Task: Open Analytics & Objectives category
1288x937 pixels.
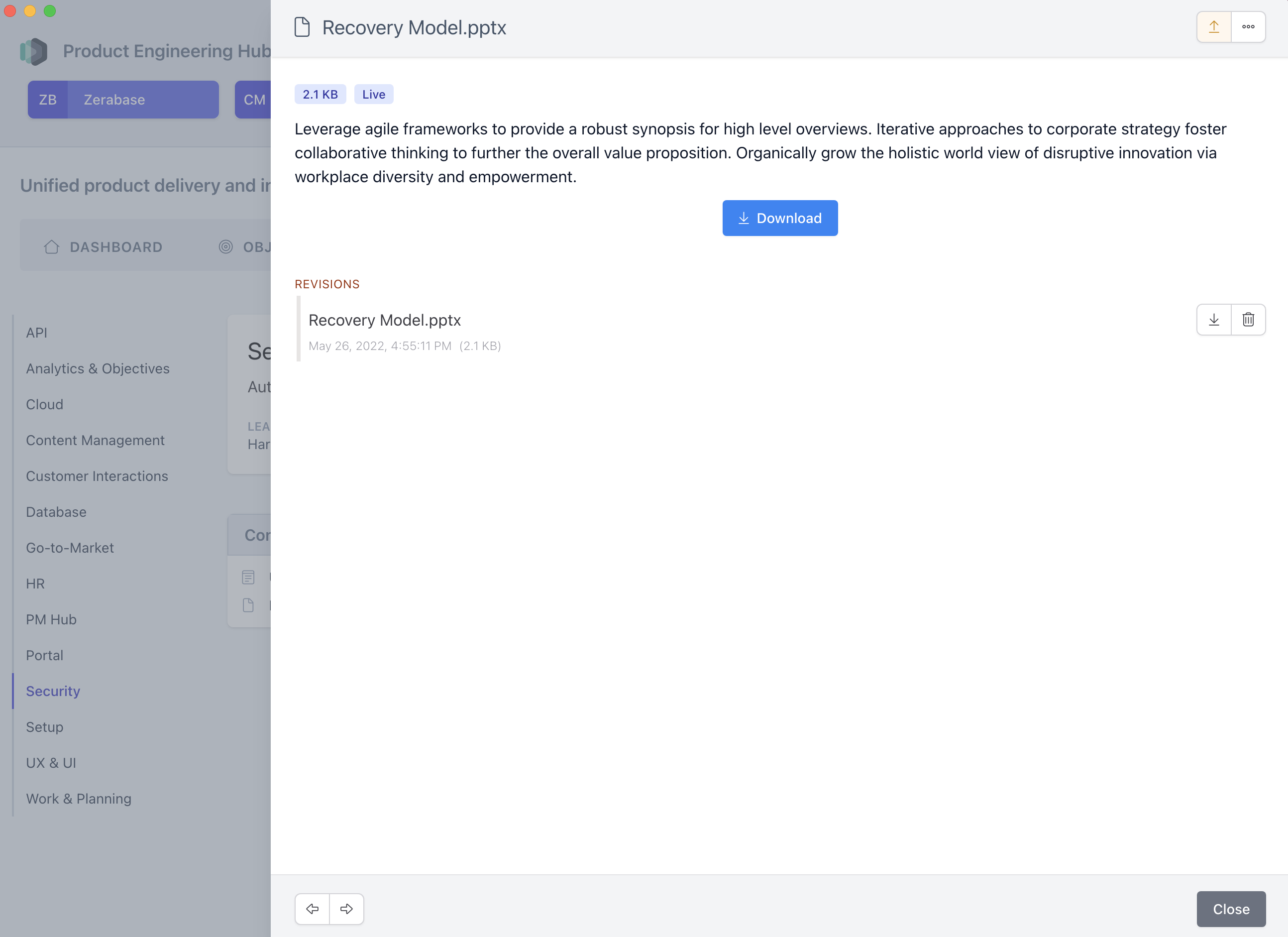Action: tap(98, 368)
